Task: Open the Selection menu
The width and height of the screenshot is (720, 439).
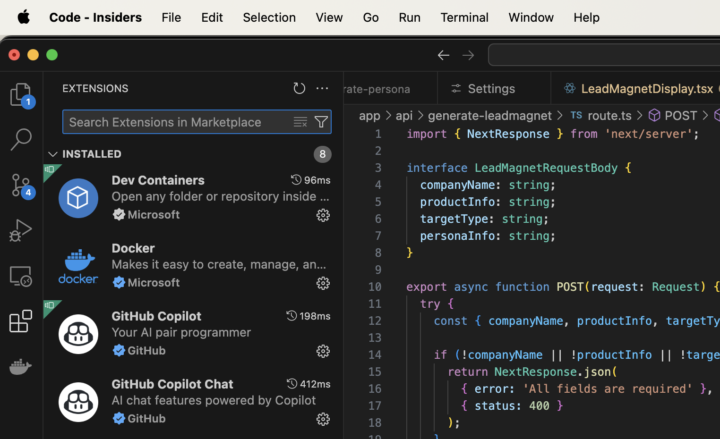Action: [269, 17]
